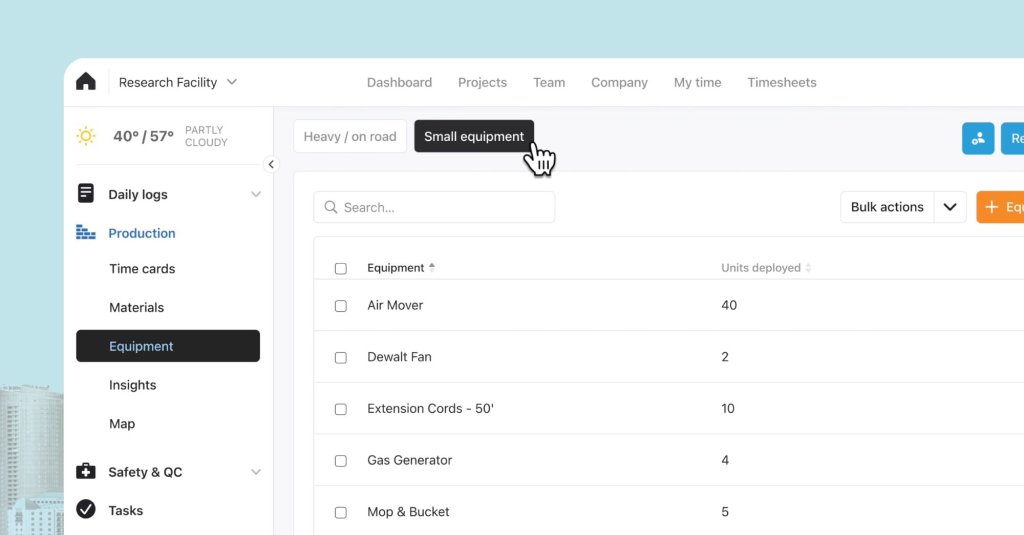Click the Tasks checkmark circle icon
This screenshot has width=1024, height=535.
[x=86, y=510]
